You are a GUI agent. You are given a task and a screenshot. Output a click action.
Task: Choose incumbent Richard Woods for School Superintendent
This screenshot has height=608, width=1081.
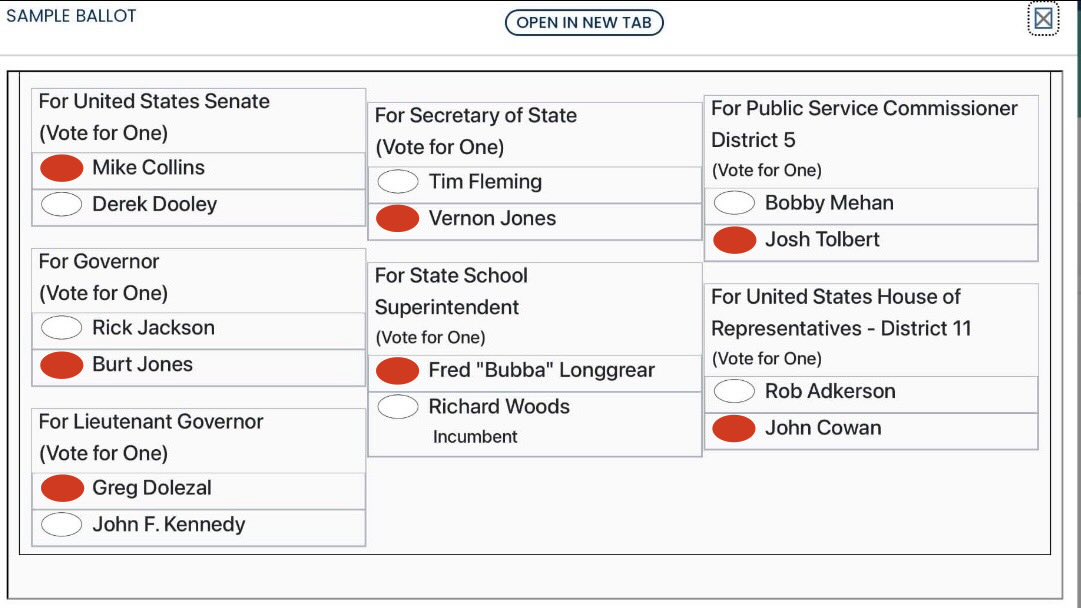pos(398,407)
